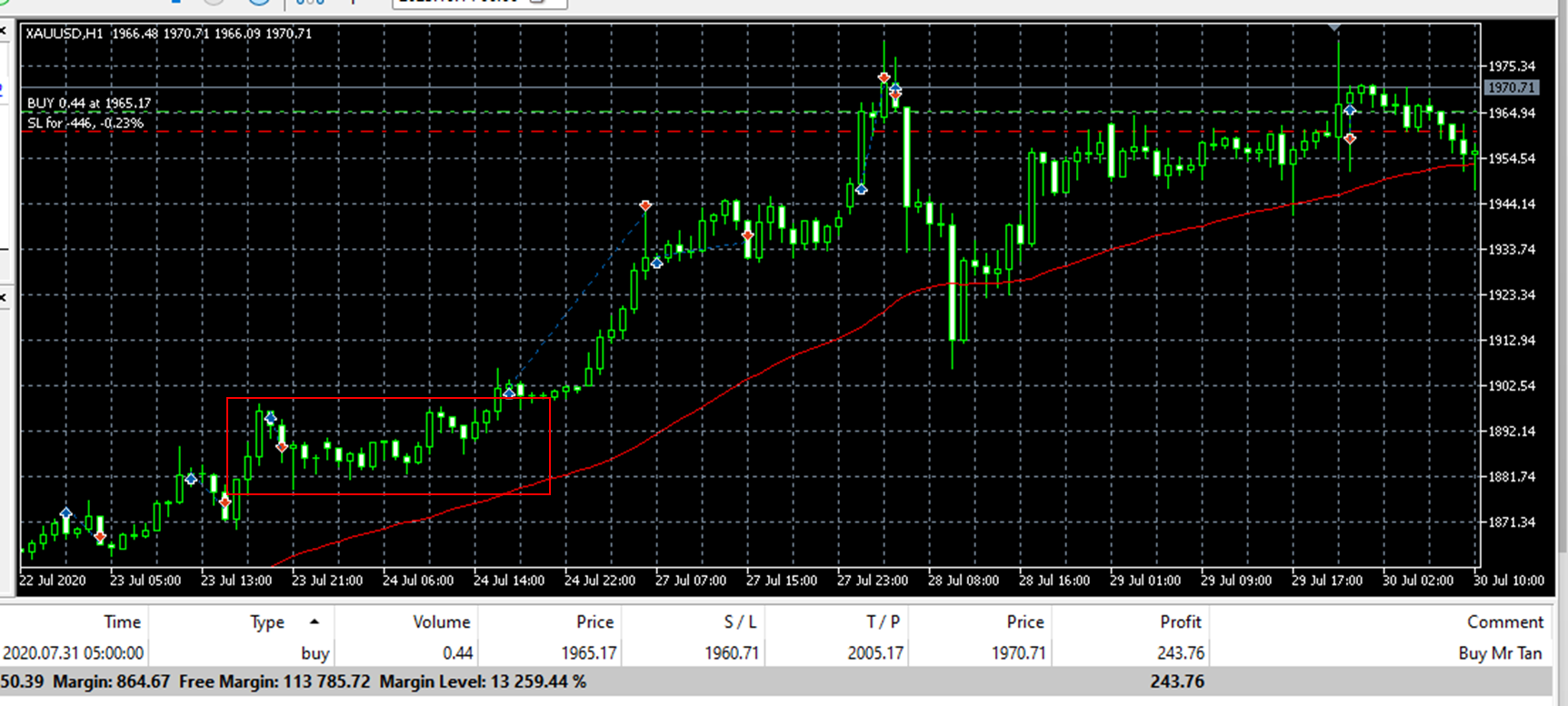Click the '30 Jul 10:00' time axis label
Image resolution: width=1568 pixels, height=706 pixels.
tap(1509, 581)
